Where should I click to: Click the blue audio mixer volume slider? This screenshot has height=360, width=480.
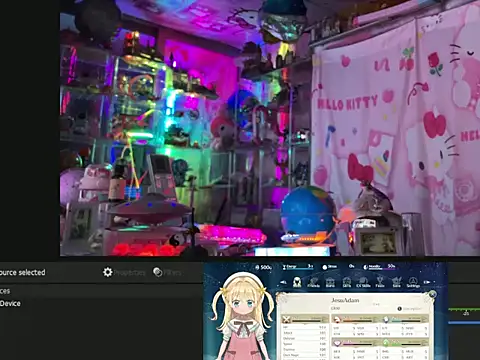pos(464,323)
